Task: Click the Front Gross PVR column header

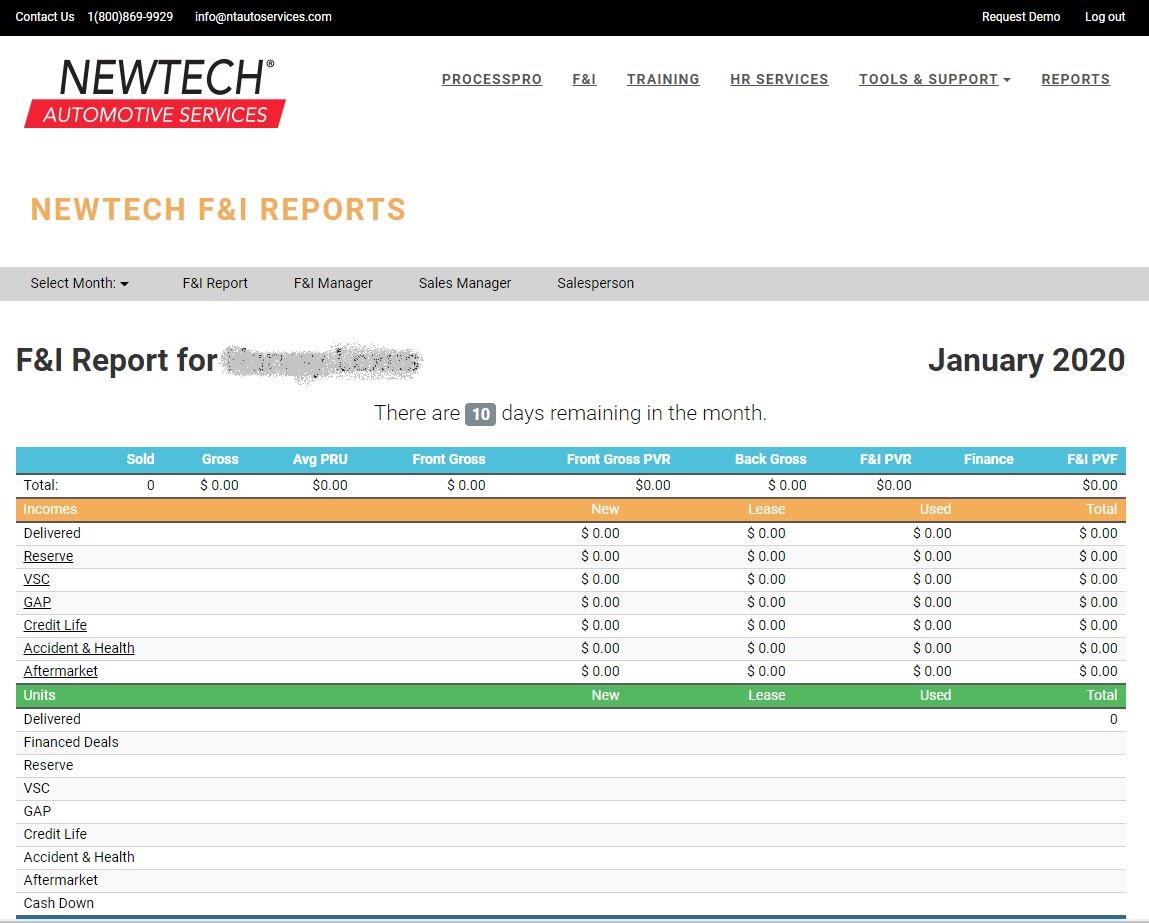Action: tap(618, 459)
